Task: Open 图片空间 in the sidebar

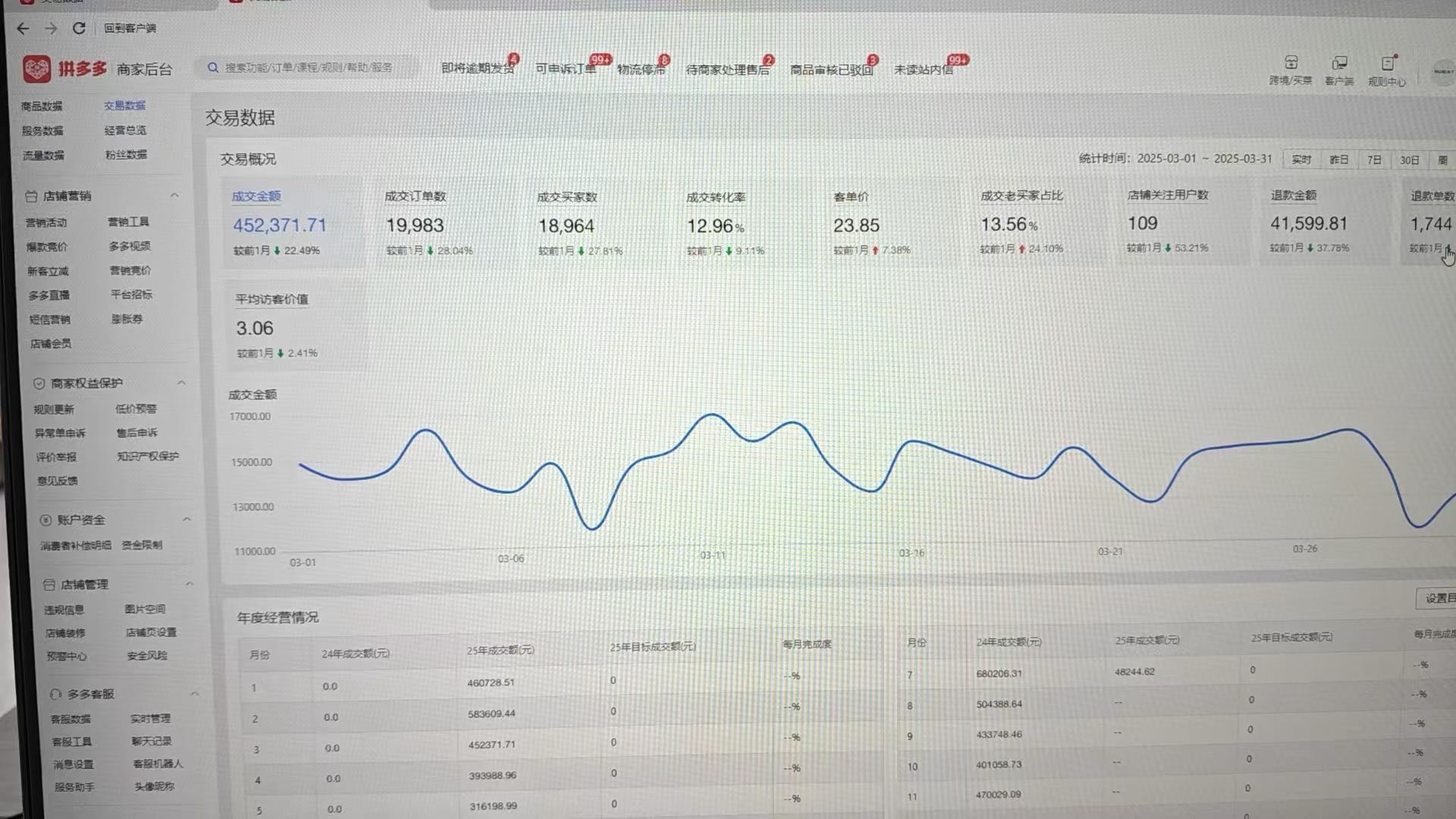Action: pos(145,609)
